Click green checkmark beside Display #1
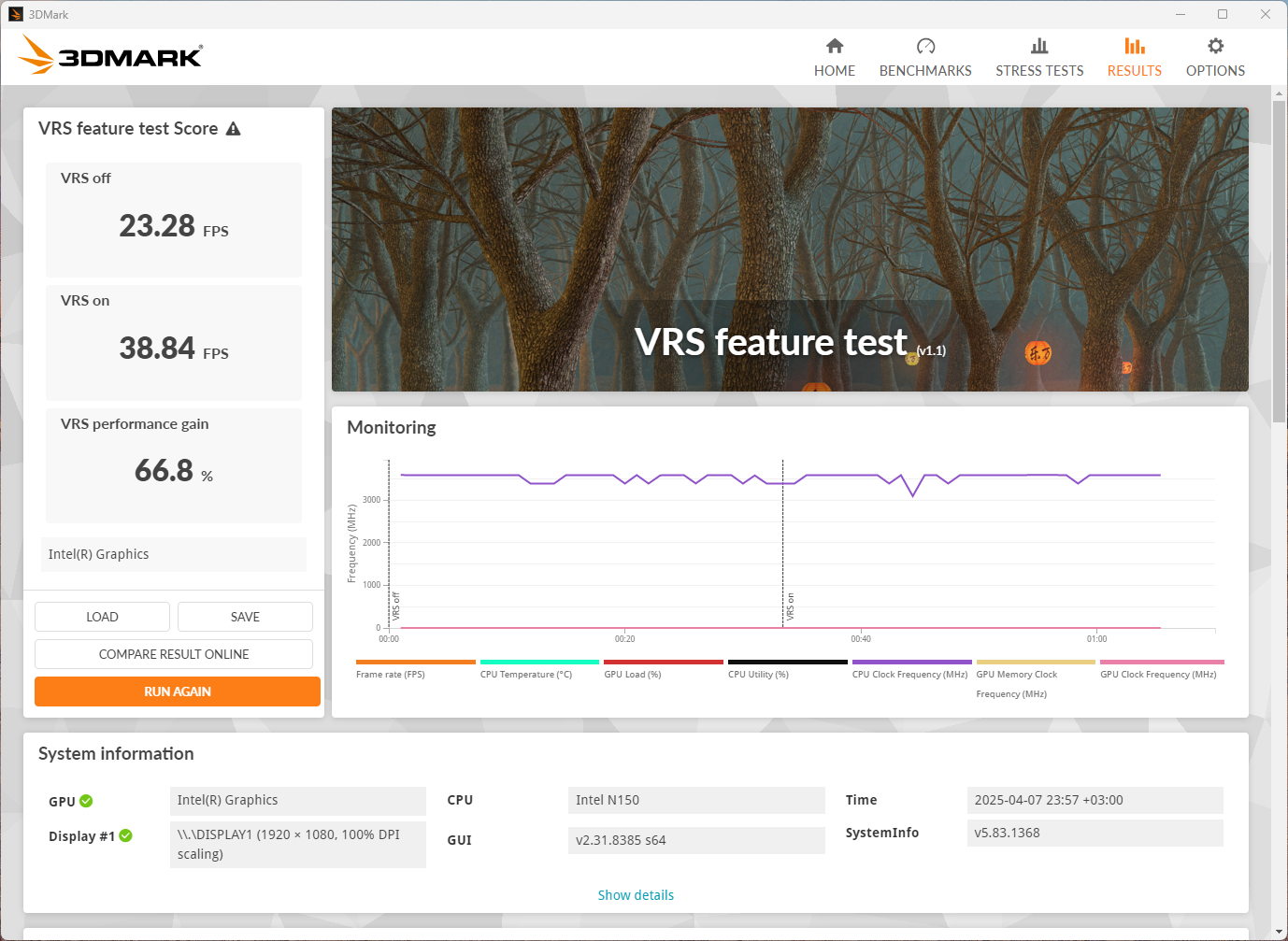This screenshot has height=941, width=1288. click(x=126, y=835)
